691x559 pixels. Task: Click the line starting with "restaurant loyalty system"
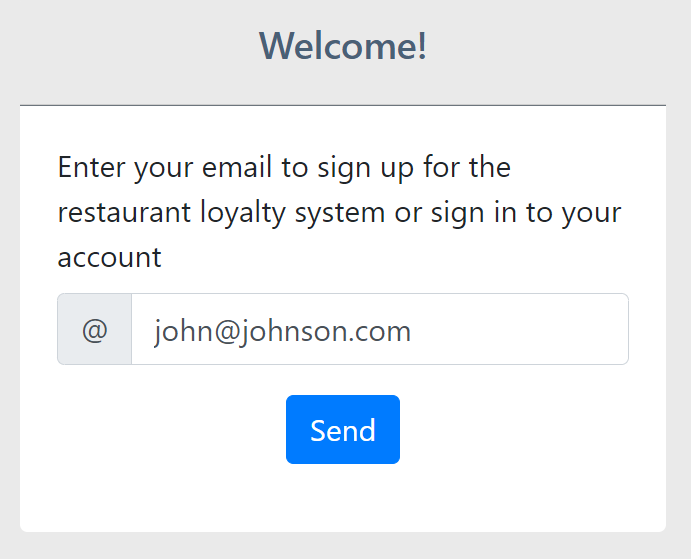pyautogui.click(x=339, y=212)
